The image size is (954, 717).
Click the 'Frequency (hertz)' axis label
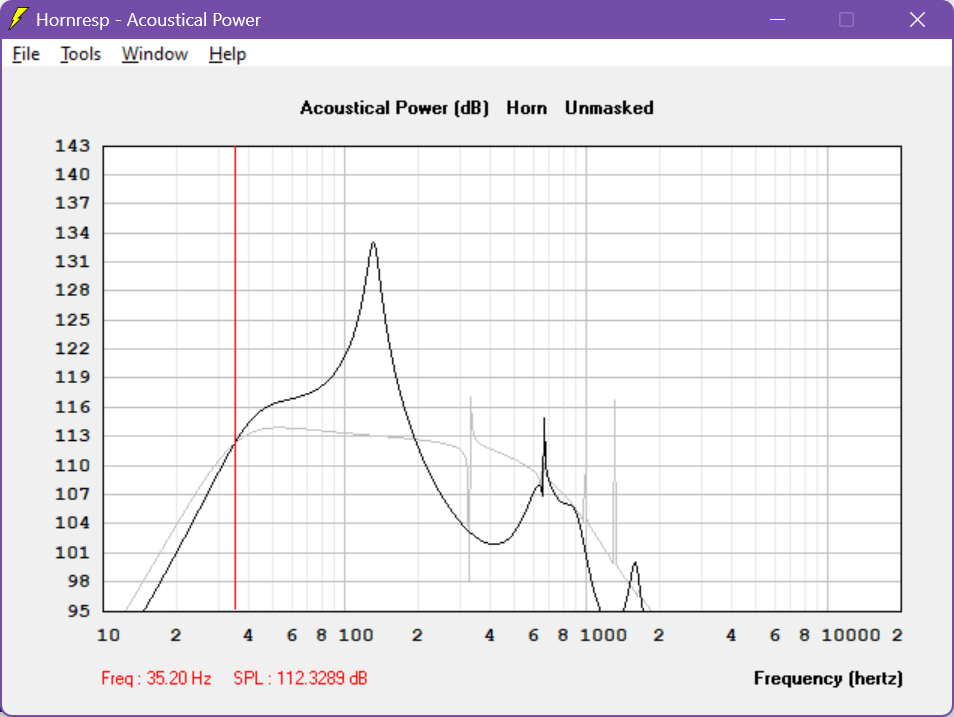click(828, 678)
